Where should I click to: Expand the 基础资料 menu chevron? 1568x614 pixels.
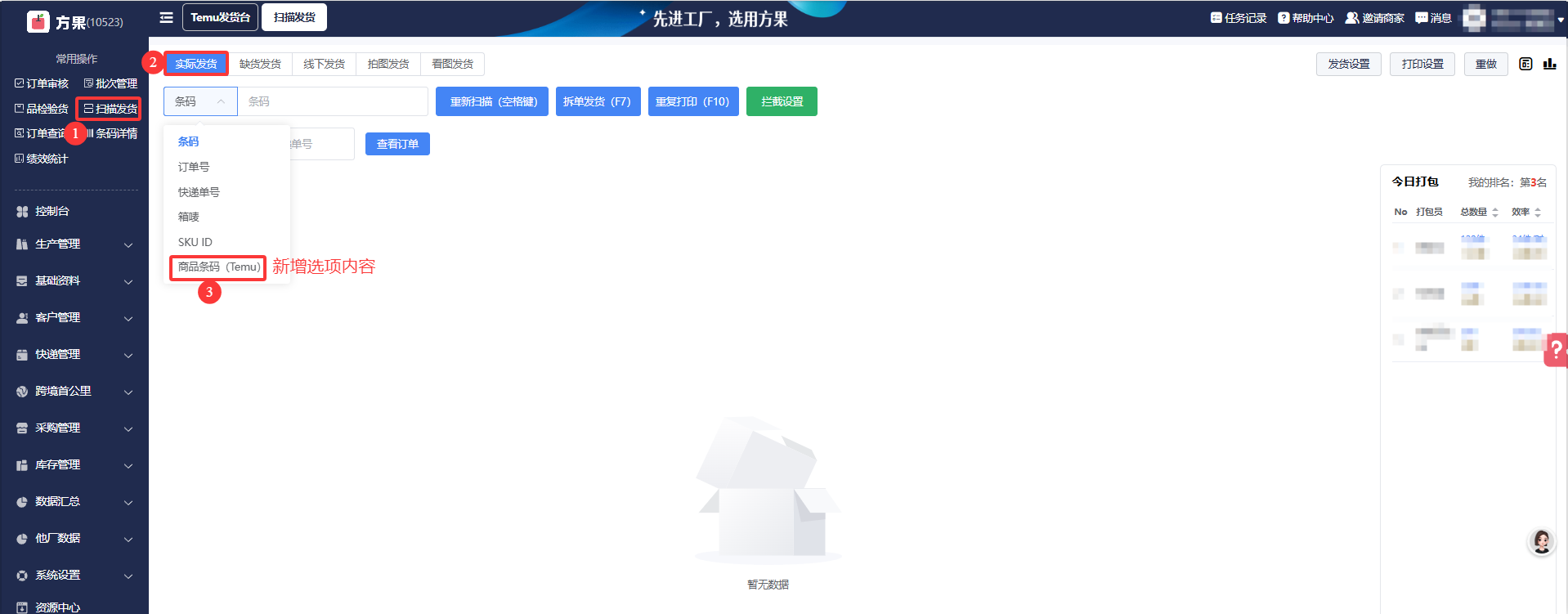click(128, 281)
